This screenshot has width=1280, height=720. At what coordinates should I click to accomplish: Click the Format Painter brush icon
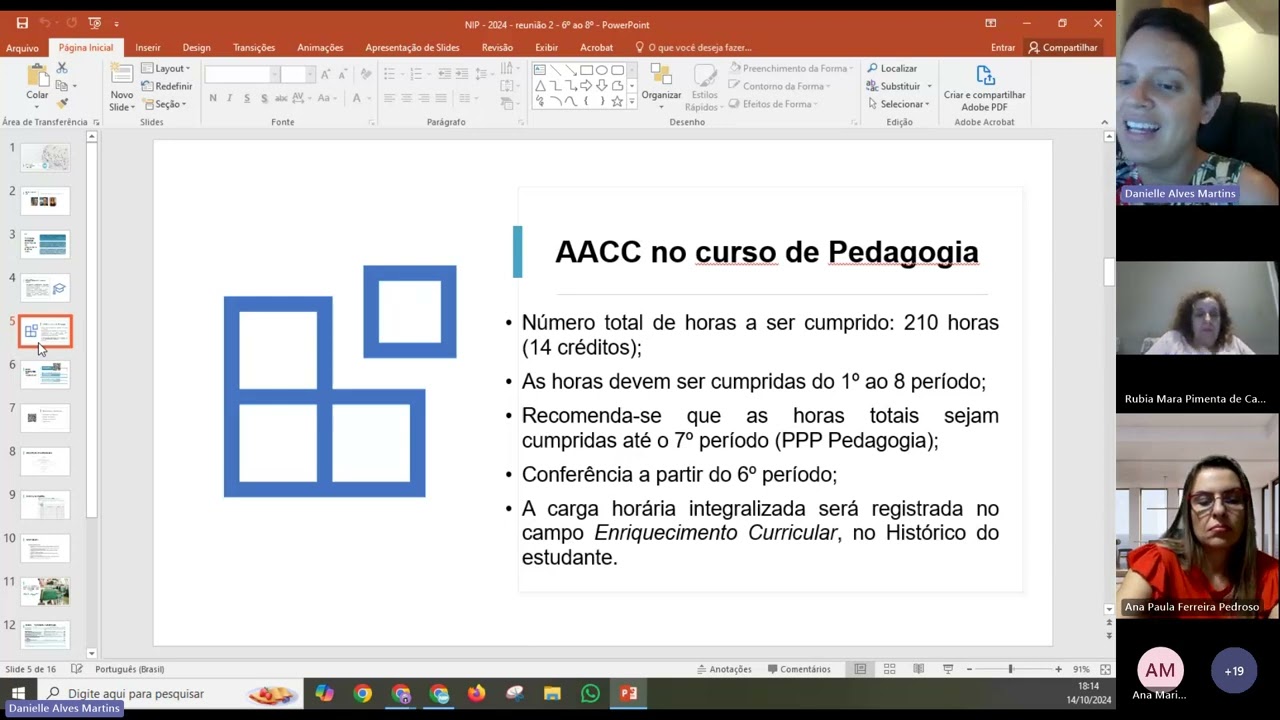pyautogui.click(x=62, y=103)
